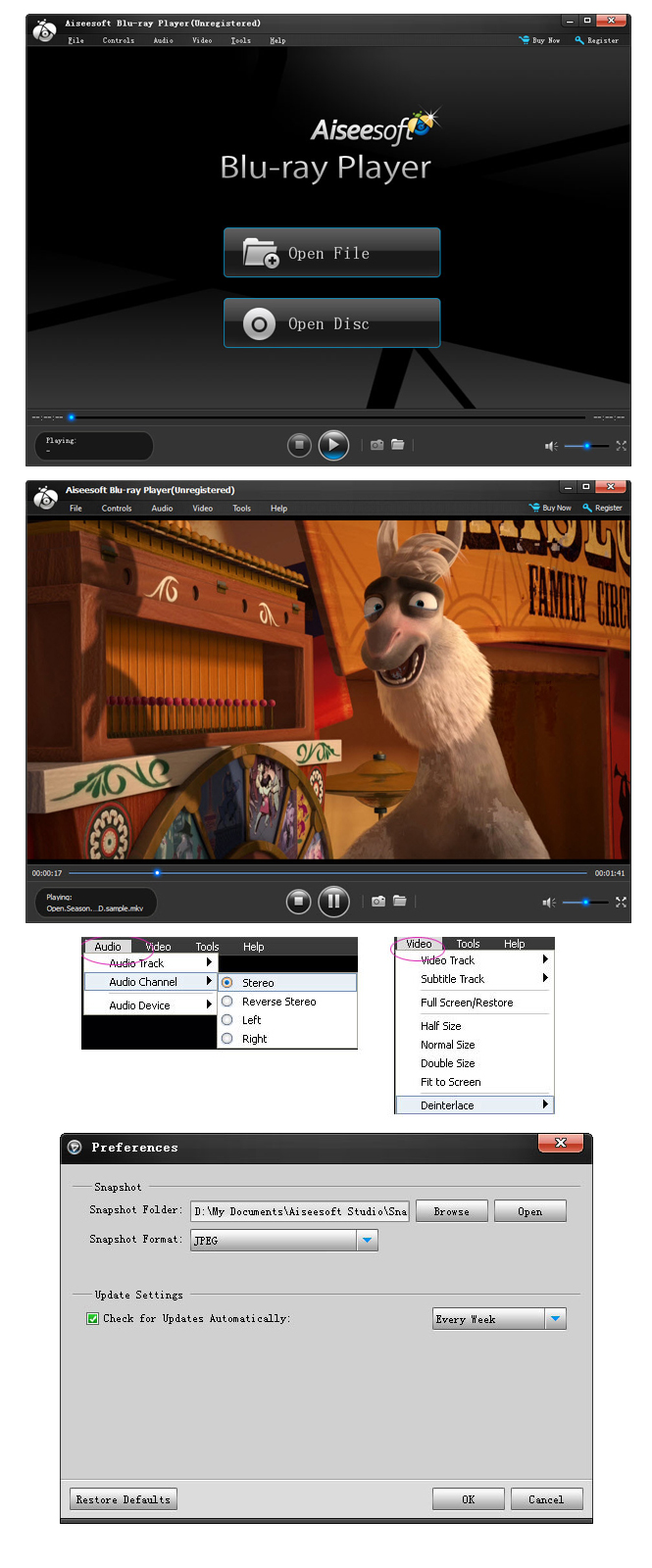
Task: Click fullscreen icon in top player
Action: pos(621,446)
